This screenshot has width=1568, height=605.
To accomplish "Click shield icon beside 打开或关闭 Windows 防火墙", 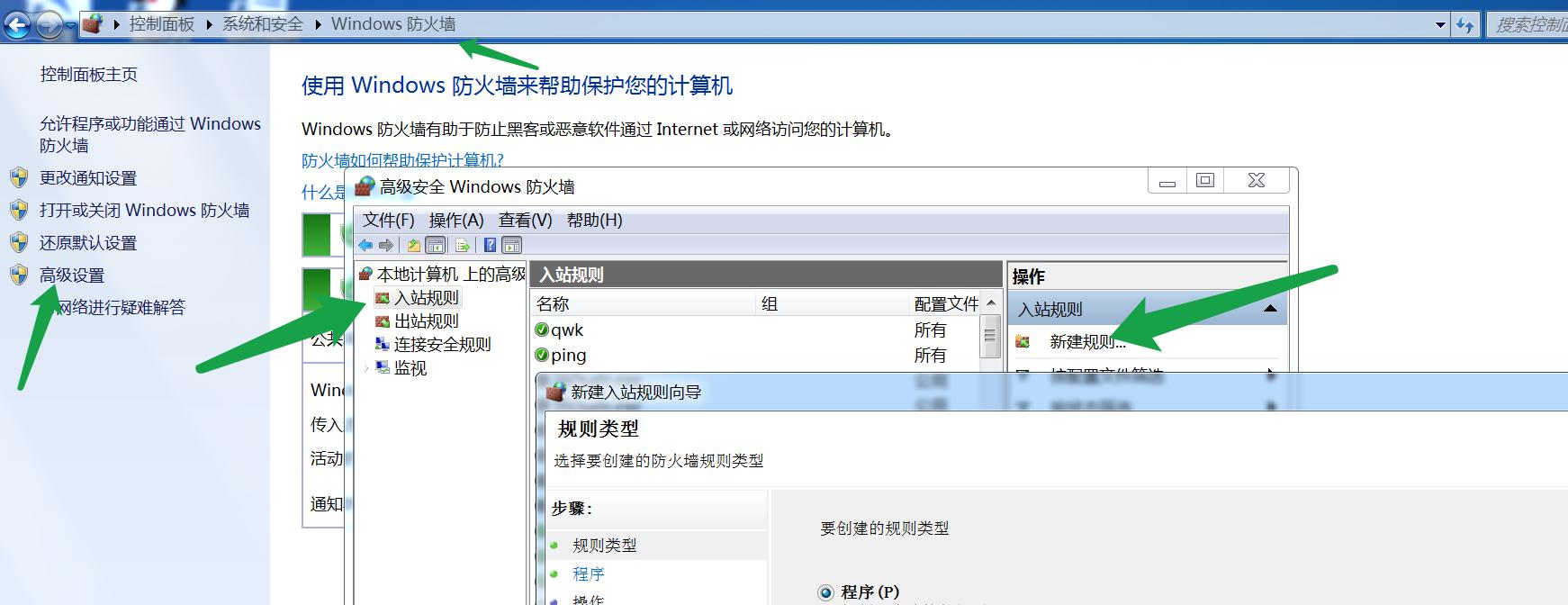I will [x=19, y=210].
